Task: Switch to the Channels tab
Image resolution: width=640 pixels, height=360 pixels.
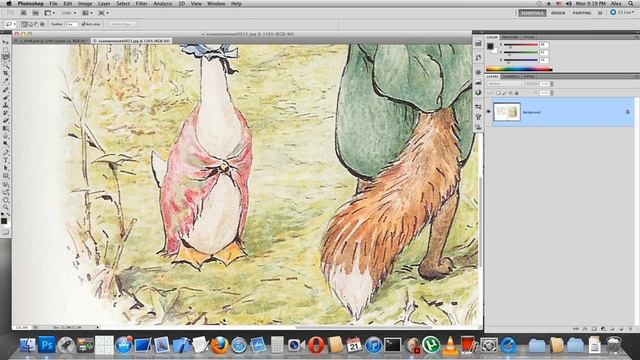Action: (510, 76)
